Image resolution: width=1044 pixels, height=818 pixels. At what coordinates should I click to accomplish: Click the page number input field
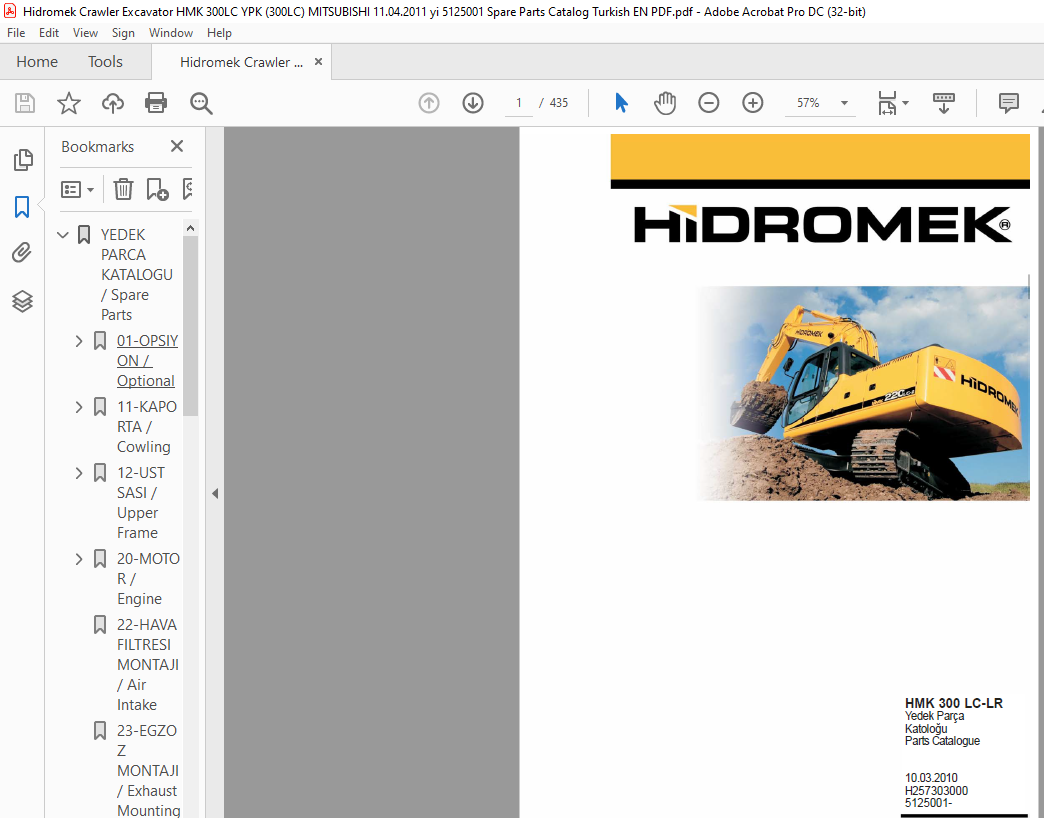pos(519,103)
